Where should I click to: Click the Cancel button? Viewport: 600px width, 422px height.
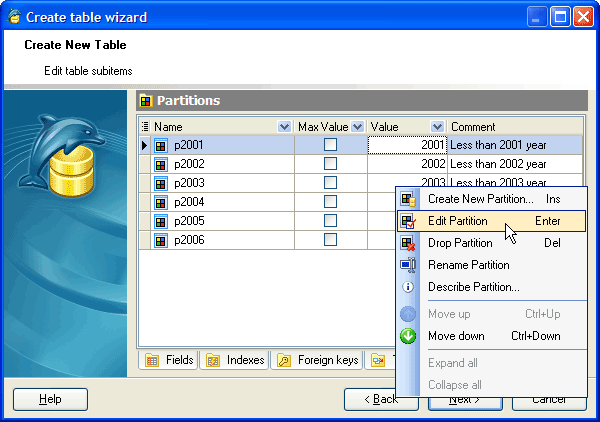click(549, 405)
